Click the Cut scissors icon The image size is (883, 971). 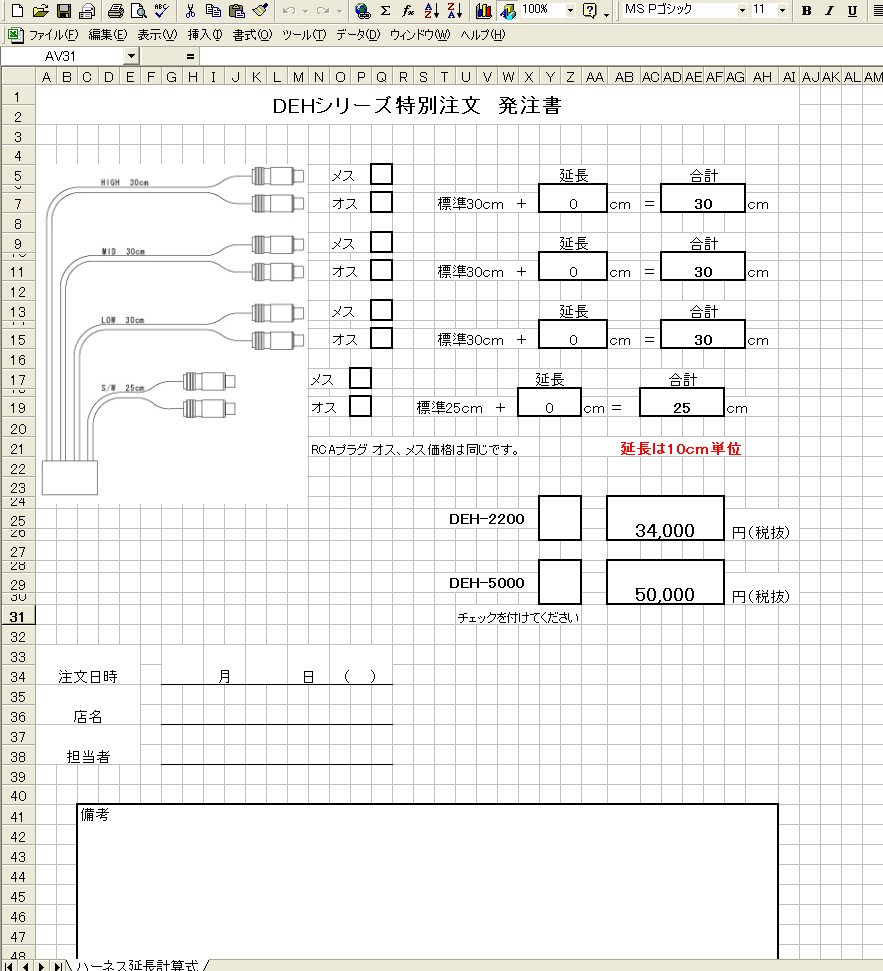(190, 10)
